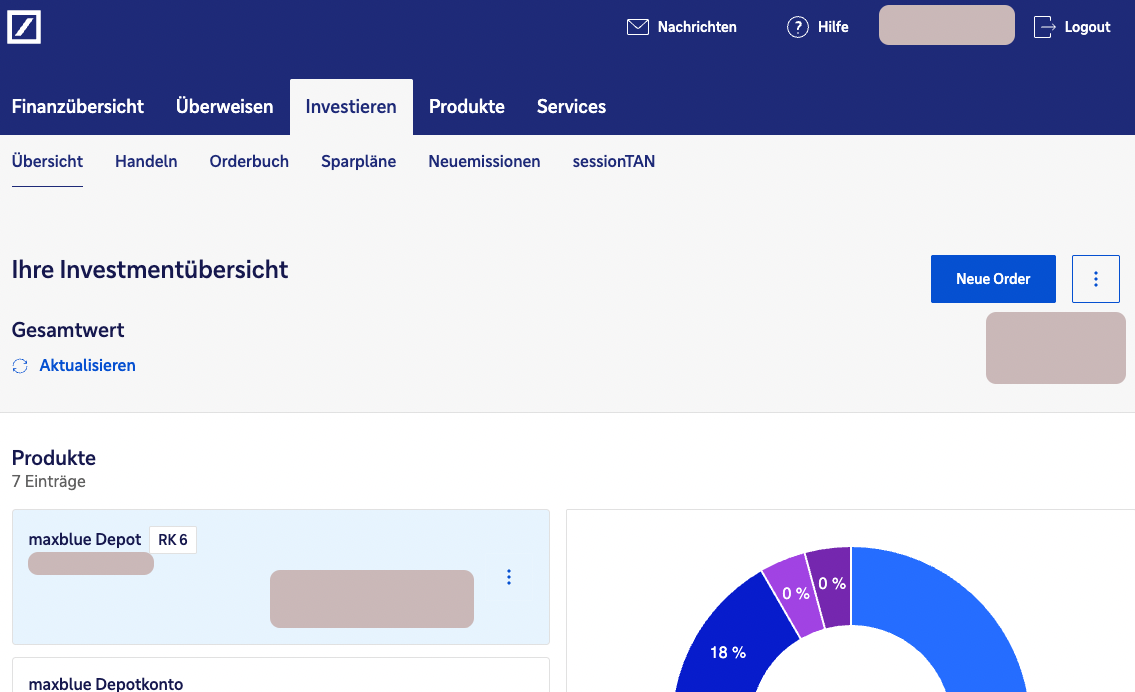
Task: Switch to the Überweisen tab
Action: pyautogui.click(x=224, y=106)
